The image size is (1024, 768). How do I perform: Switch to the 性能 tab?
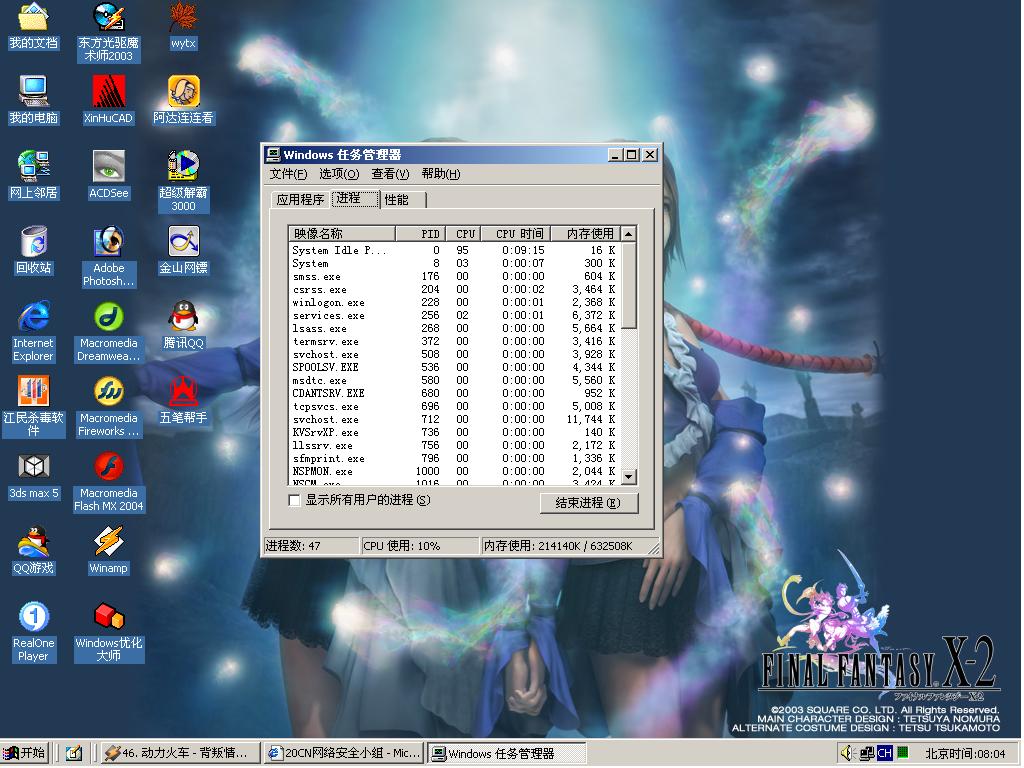coord(403,199)
